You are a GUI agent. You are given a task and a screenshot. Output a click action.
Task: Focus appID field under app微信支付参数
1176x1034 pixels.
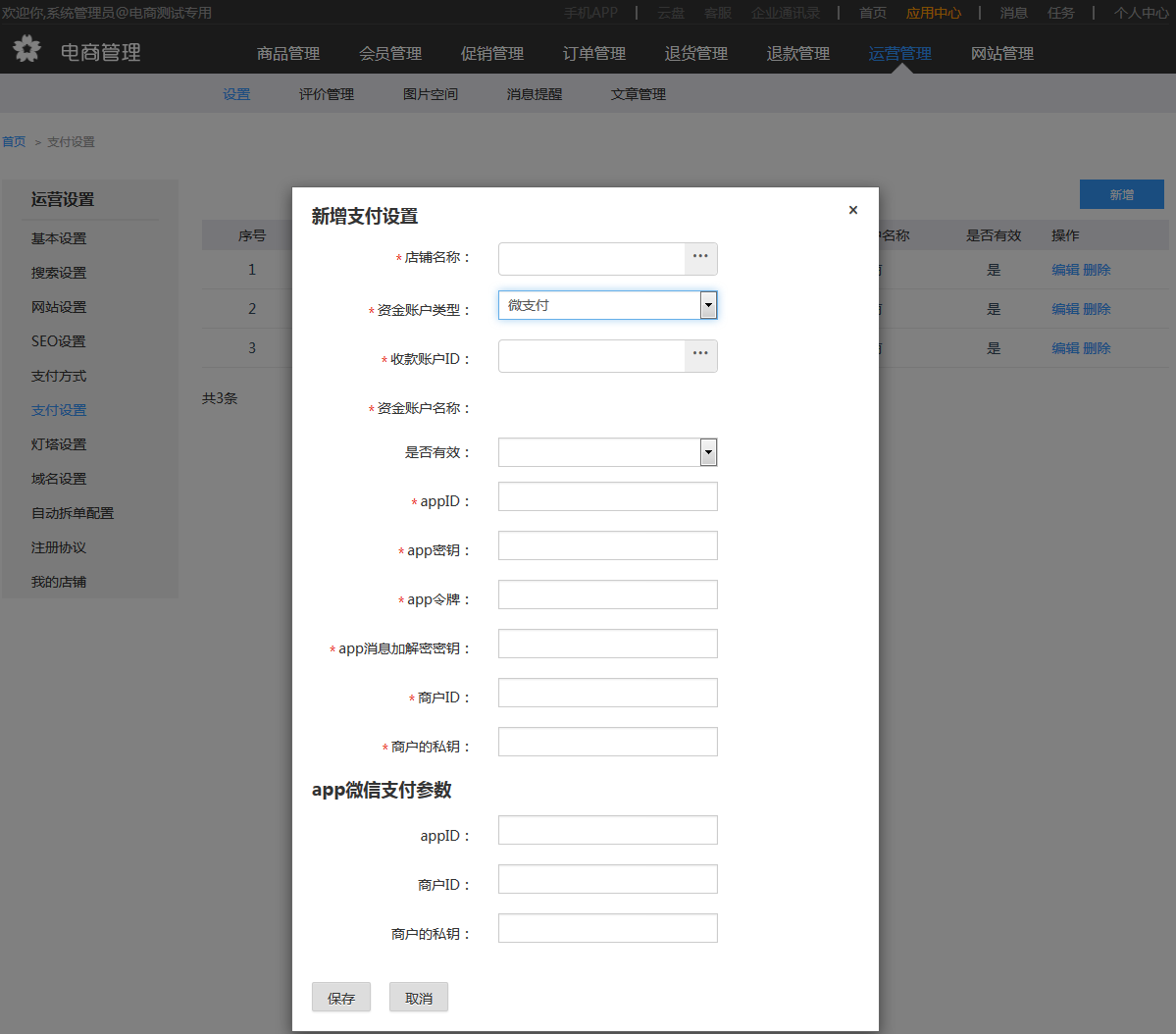(x=607, y=830)
